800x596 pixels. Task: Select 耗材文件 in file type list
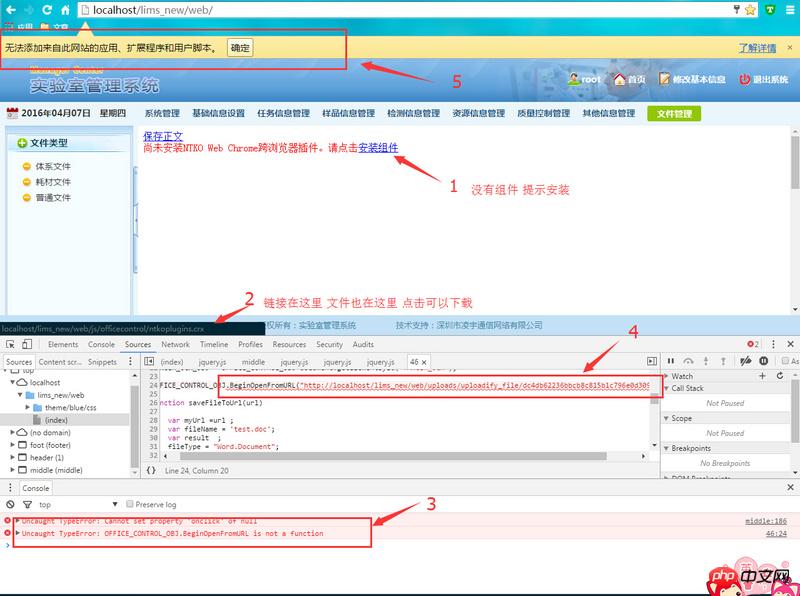[x=53, y=182]
